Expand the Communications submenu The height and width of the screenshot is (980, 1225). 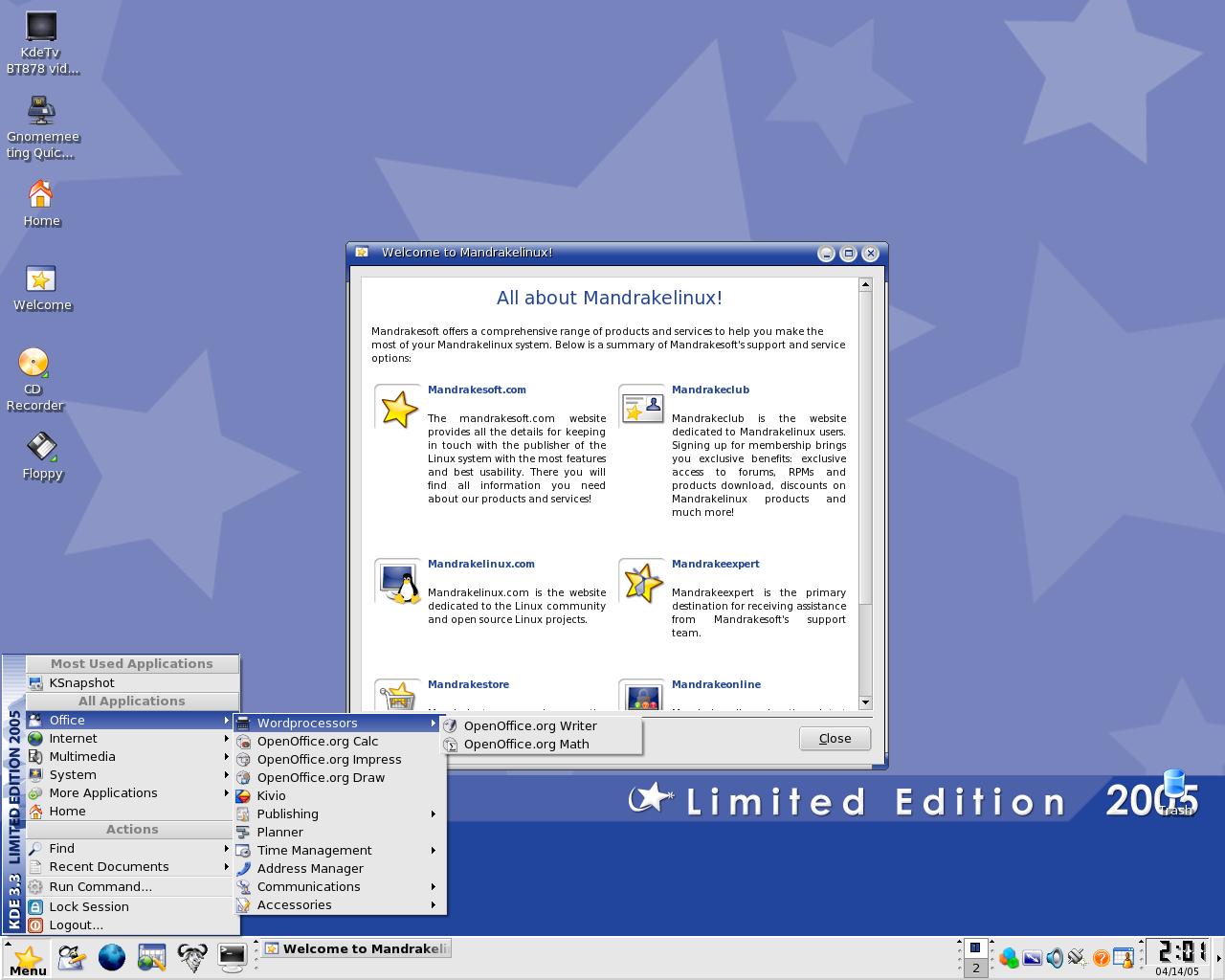[340, 886]
